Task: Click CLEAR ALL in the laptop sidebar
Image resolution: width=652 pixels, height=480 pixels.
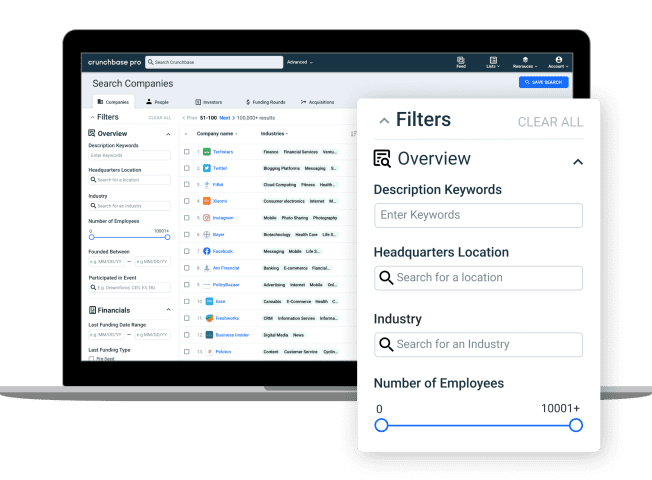Action: coord(160,118)
